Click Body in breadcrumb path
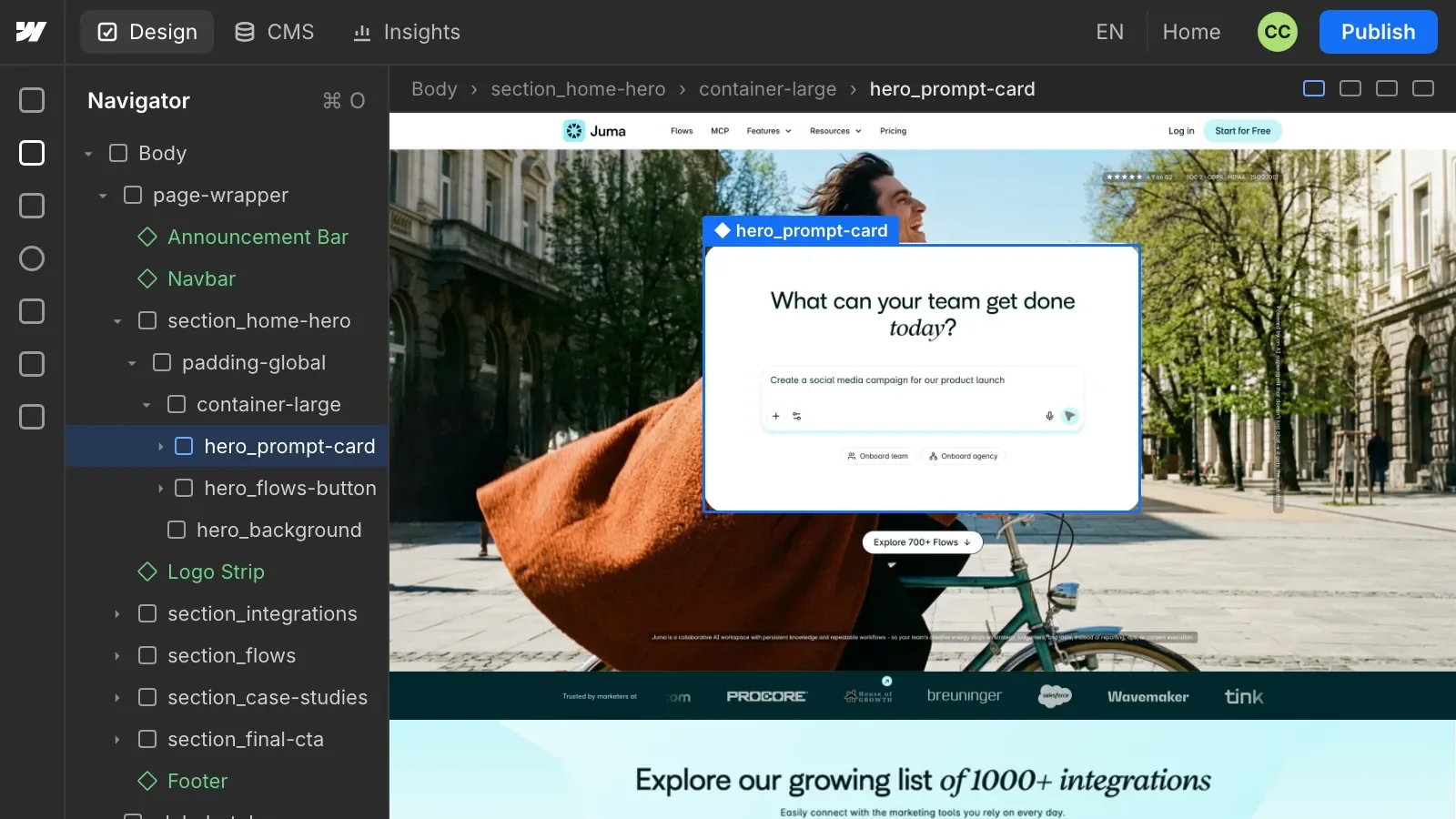 [434, 89]
